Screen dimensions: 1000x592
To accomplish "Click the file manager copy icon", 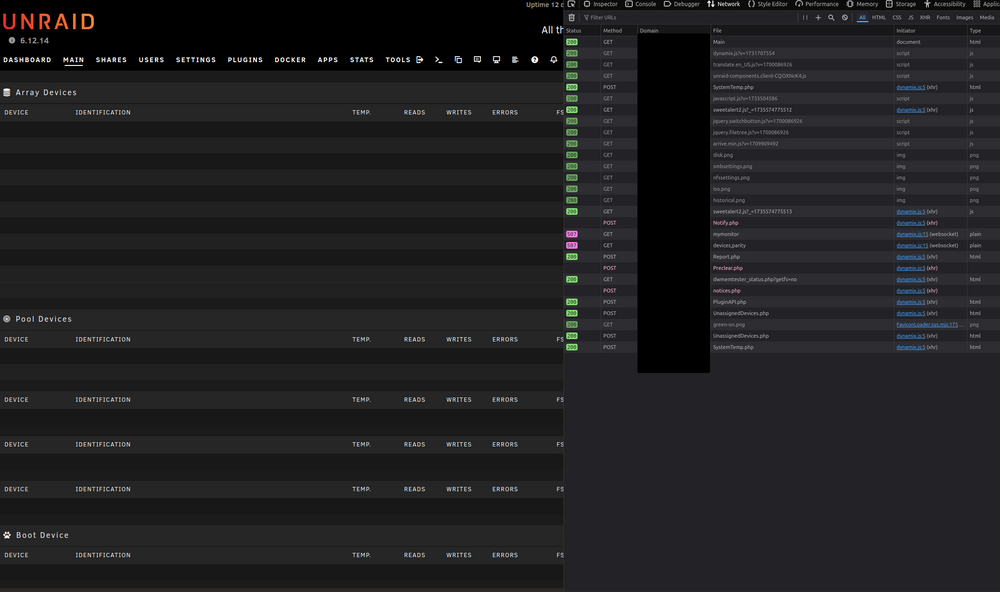I will (458, 60).
